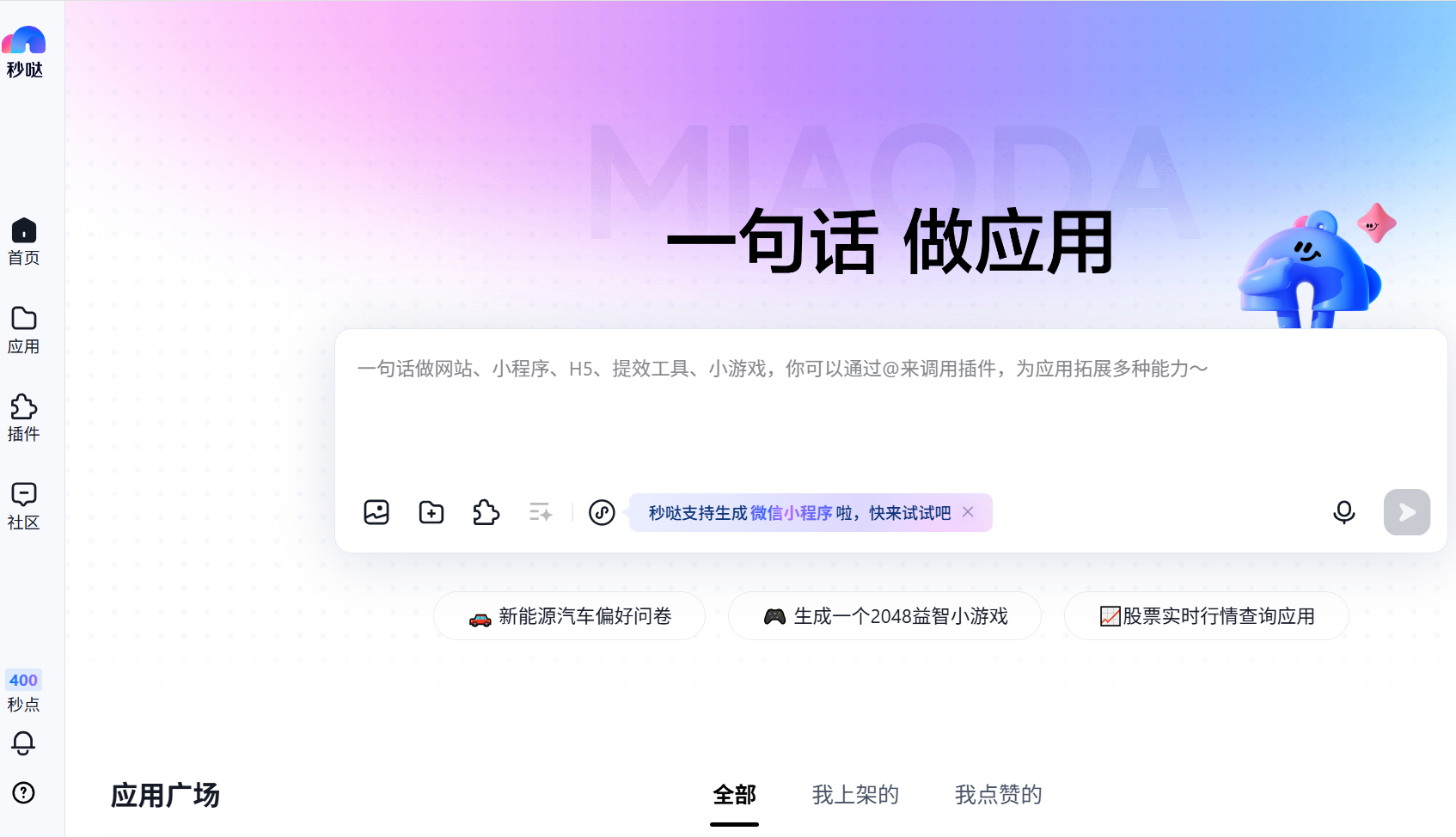
Task: Open the 首页 home icon in sidebar
Action: tap(24, 230)
